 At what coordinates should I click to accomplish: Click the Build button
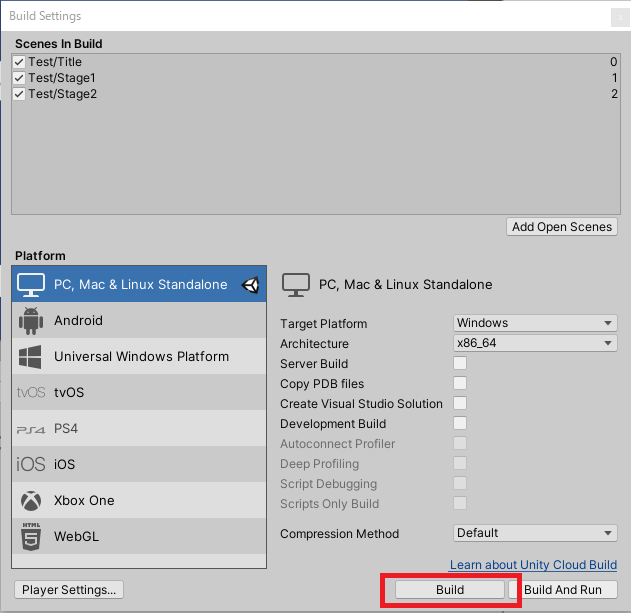click(450, 590)
